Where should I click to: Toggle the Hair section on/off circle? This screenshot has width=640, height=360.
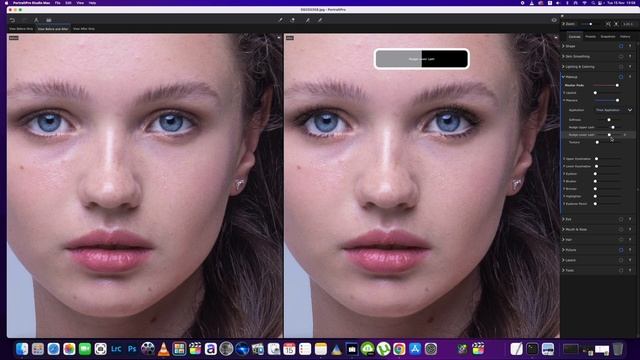pos(621,240)
